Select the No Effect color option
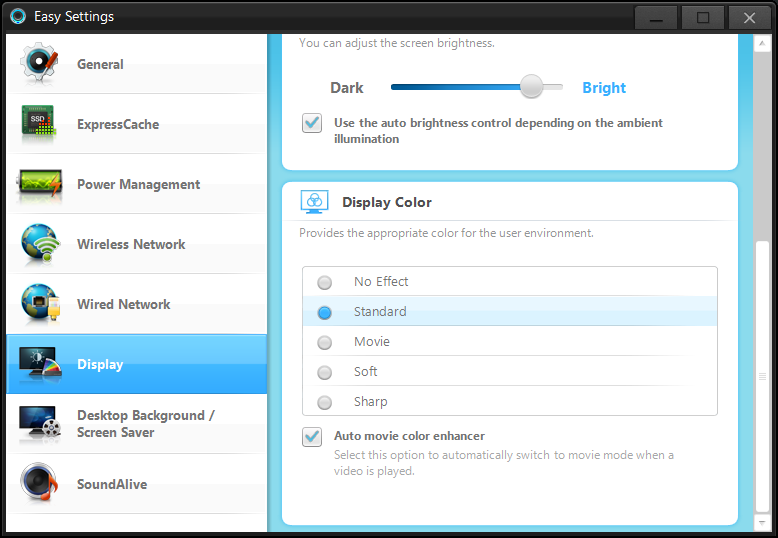The image size is (778, 538). tap(325, 282)
